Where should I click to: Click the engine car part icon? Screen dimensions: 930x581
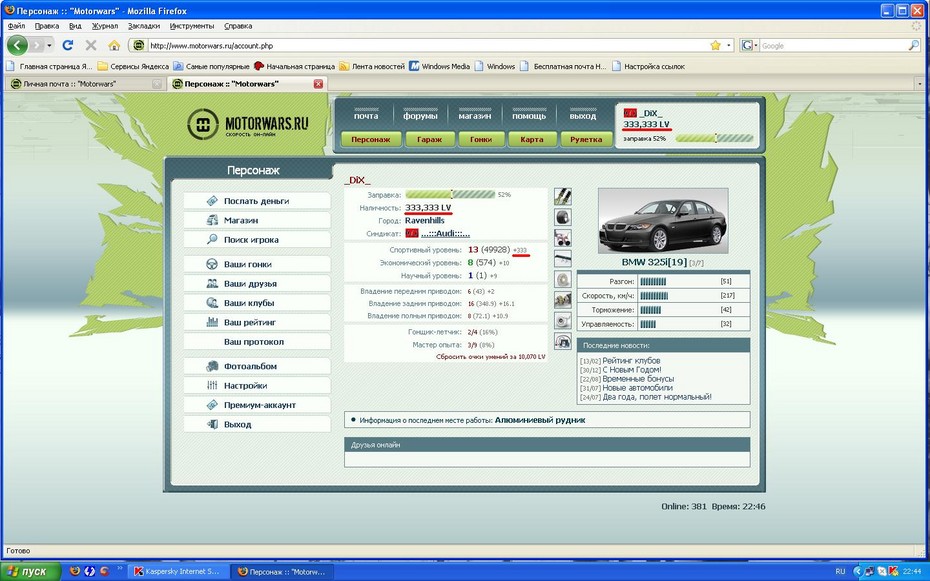(563, 299)
